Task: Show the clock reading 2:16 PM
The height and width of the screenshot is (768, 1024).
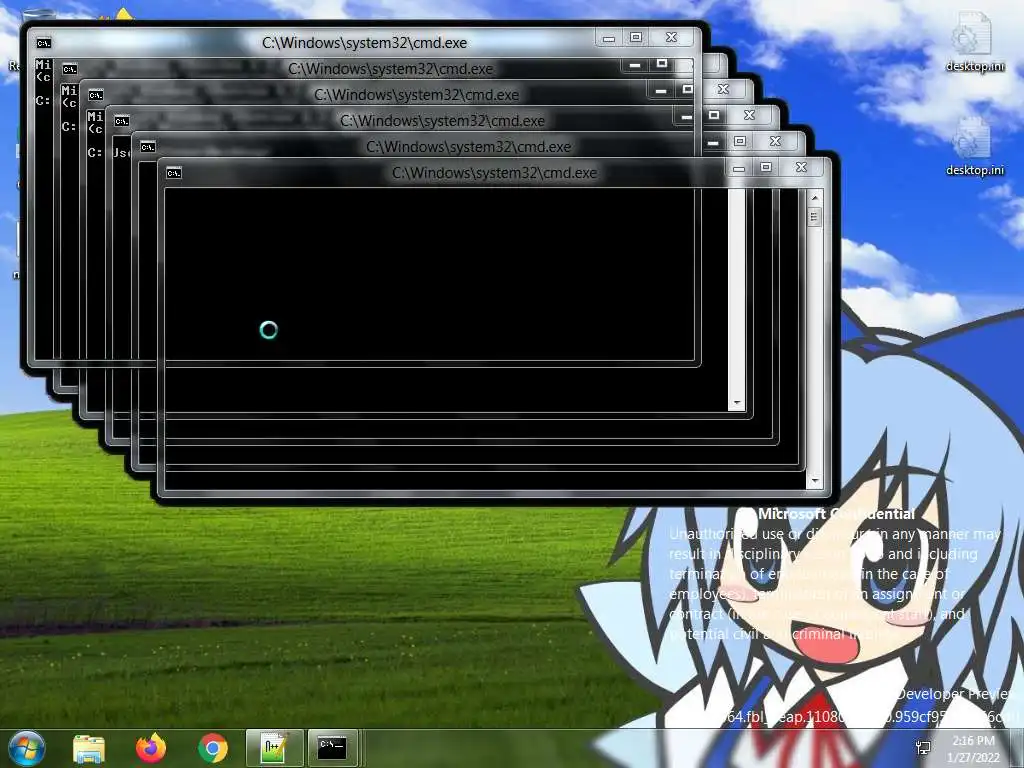Action: coord(973,741)
